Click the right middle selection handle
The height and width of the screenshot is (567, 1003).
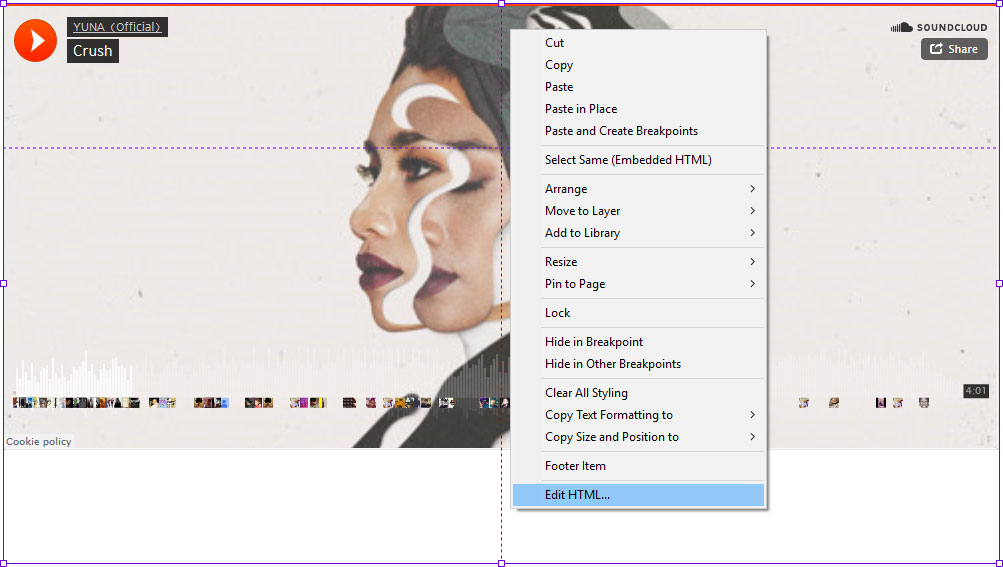coord(999,283)
